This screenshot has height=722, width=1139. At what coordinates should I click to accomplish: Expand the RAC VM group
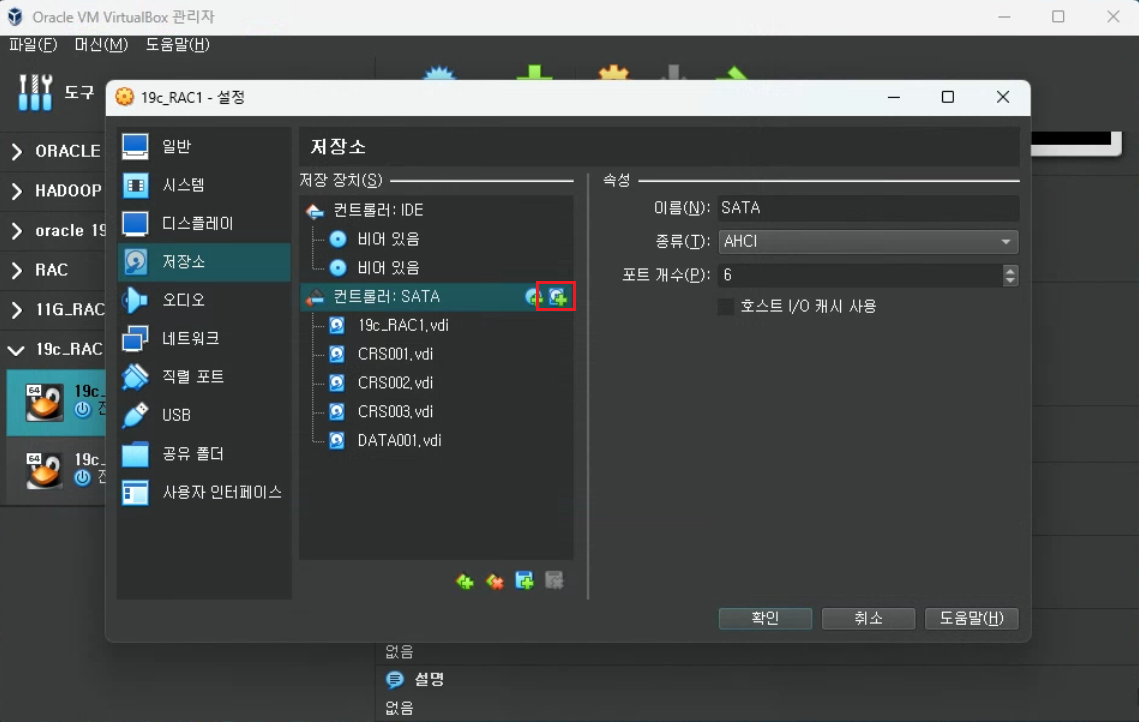point(17,270)
